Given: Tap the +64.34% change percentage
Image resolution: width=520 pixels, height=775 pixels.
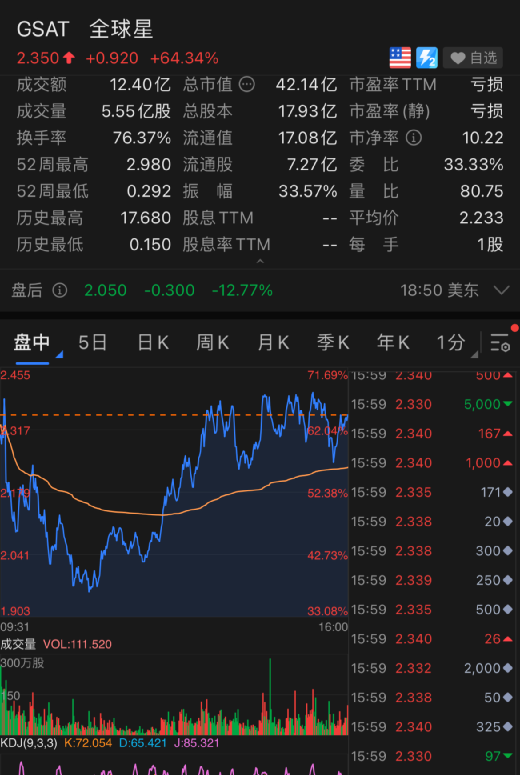Looking at the screenshot, I should pos(184,58).
